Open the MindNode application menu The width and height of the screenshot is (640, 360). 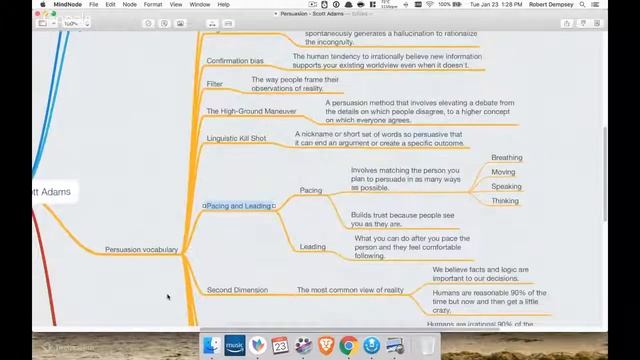[68, 4]
